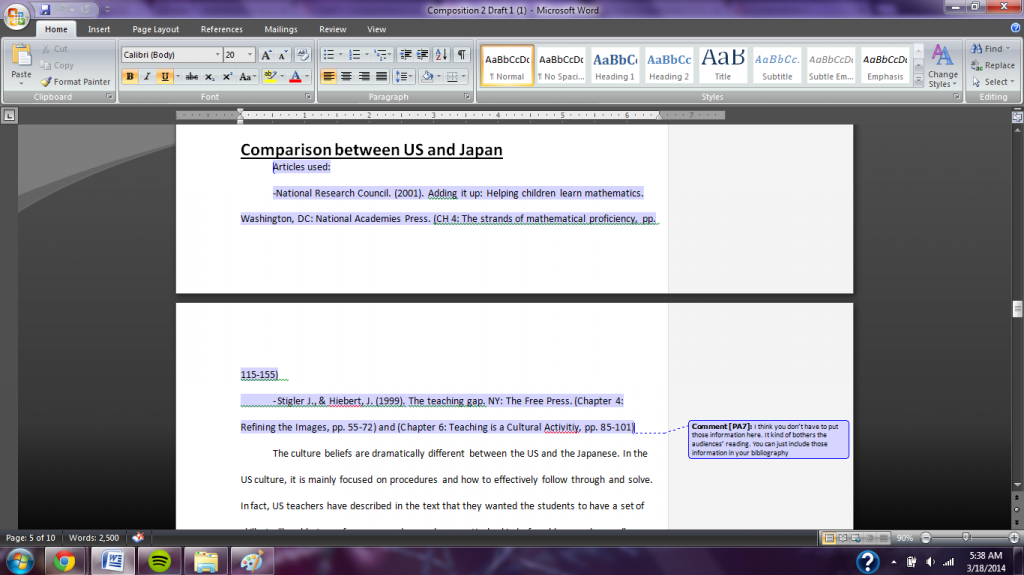This screenshot has height=575, width=1024.
Task: Click the zoom slider in status bar
Action: (x=964, y=538)
